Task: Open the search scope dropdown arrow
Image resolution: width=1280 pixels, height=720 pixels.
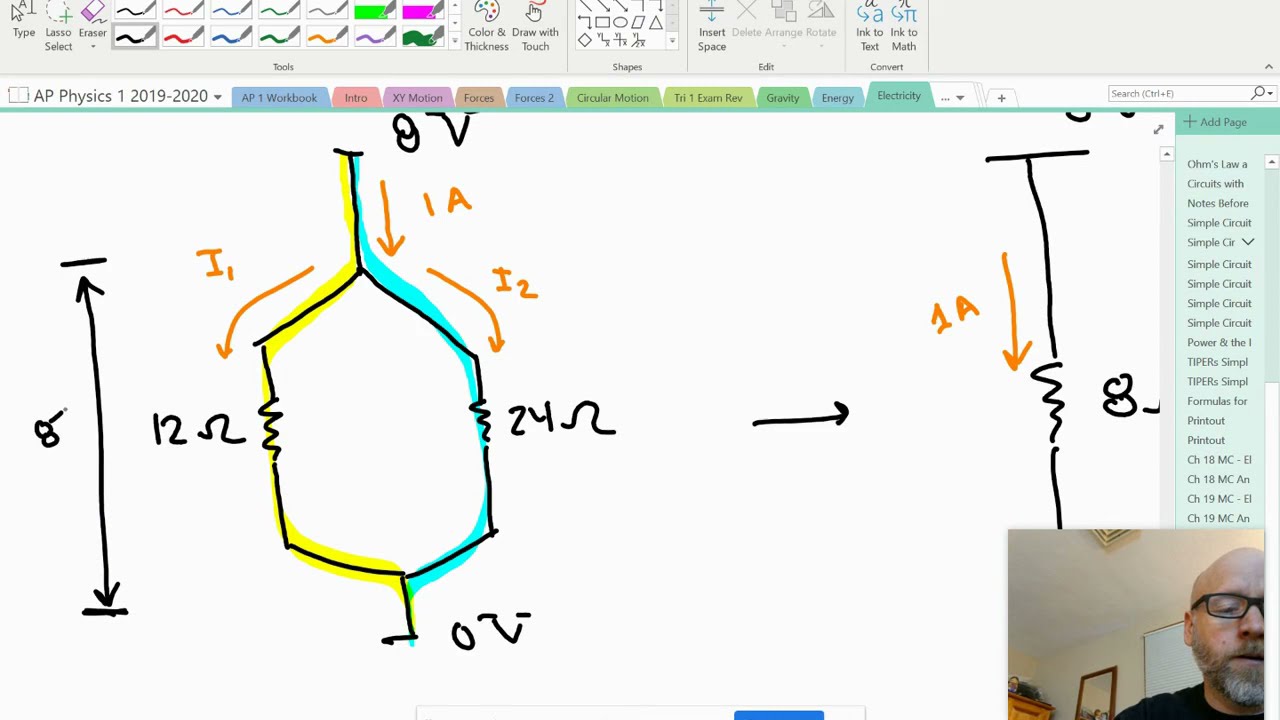Action: pos(1271,93)
